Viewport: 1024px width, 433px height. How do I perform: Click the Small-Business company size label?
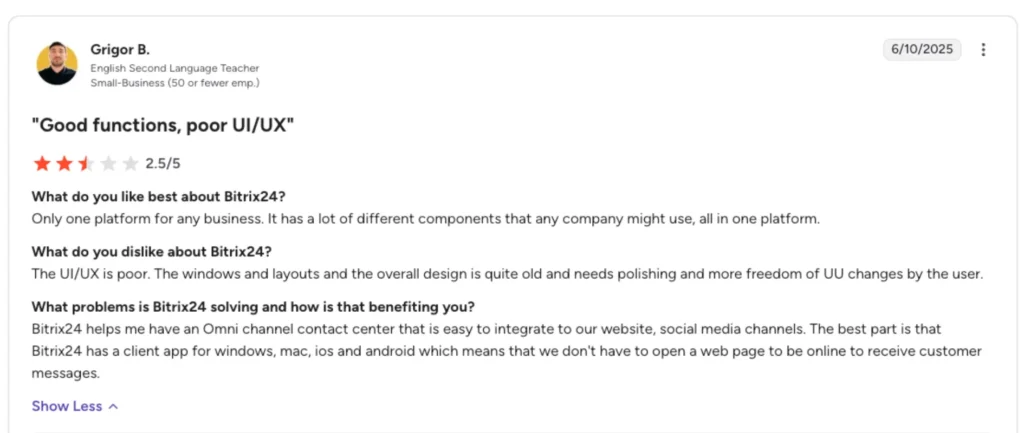(x=175, y=83)
